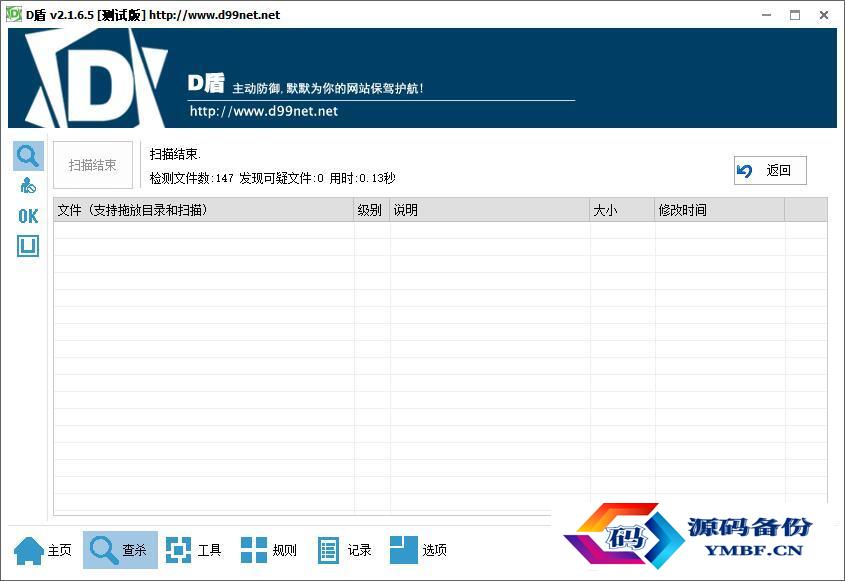Select the scan statistics text 检测文件数:147
This screenshot has height=581, width=845.
click(x=191, y=178)
